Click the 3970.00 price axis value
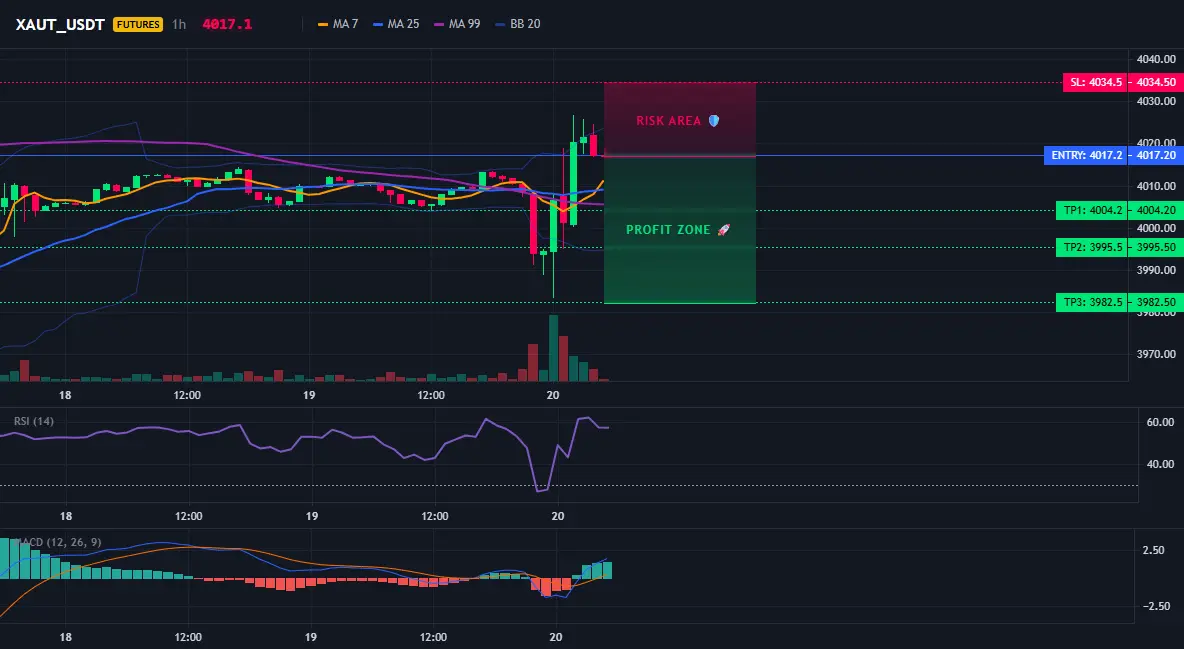Viewport: 1184px width, 649px height. coord(1156,354)
